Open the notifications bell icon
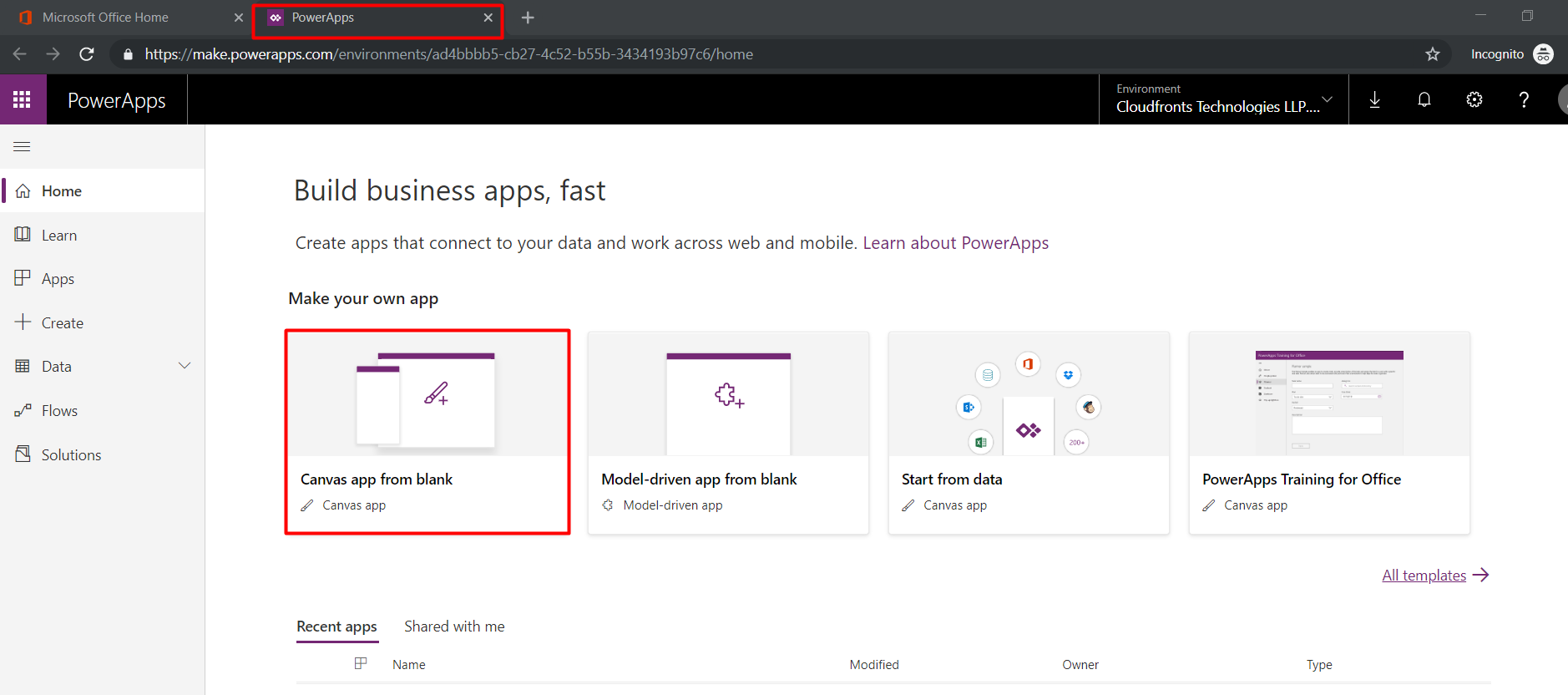Screen dimensions: 1568x695 [x=1424, y=99]
